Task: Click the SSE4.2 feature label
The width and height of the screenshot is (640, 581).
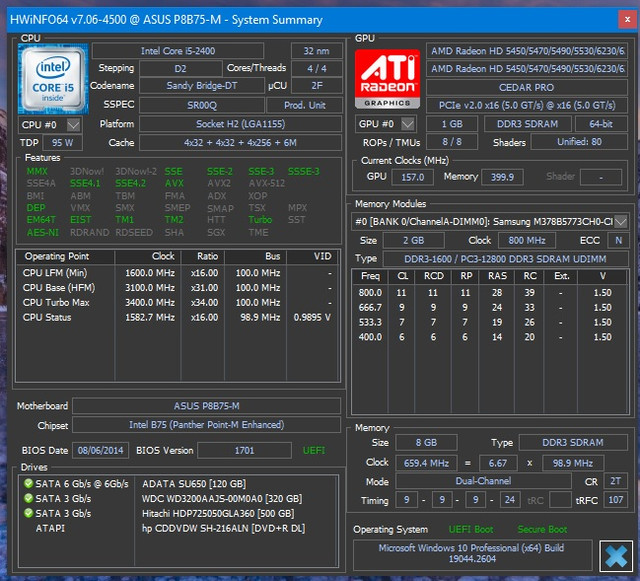Action: pyautogui.click(x=130, y=183)
